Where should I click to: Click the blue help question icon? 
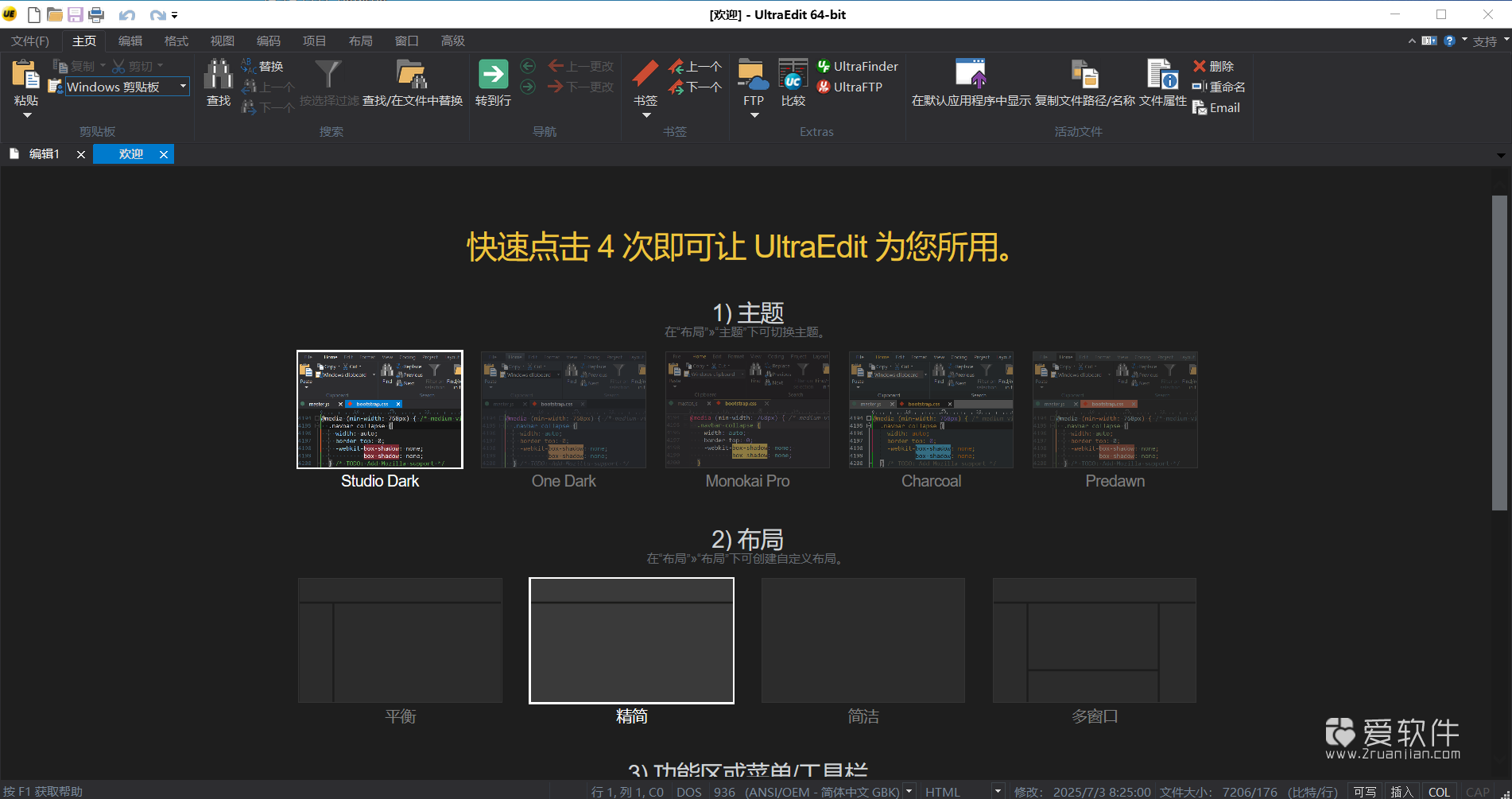pos(1450,41)
